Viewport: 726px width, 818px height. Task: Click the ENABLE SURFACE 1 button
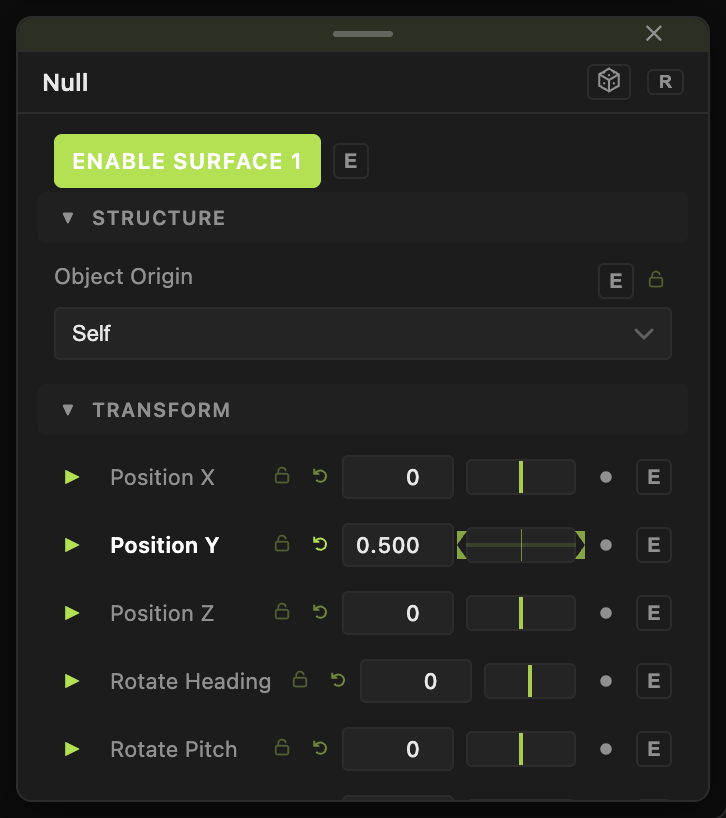pos(187,161)
